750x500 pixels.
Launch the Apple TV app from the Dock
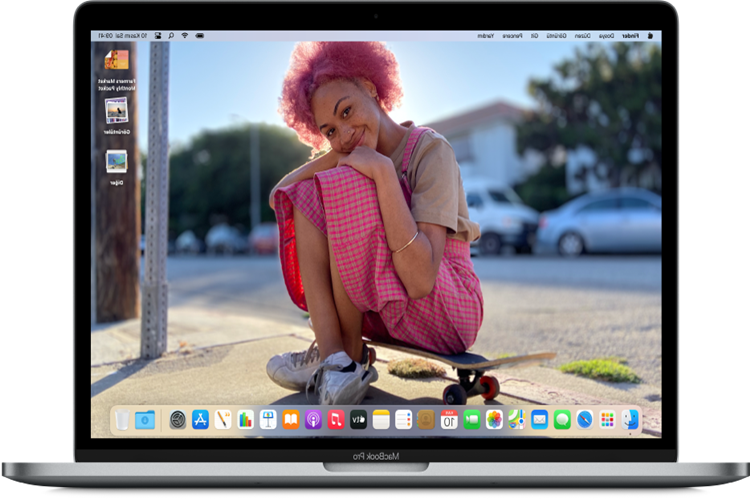click(358, 420)
